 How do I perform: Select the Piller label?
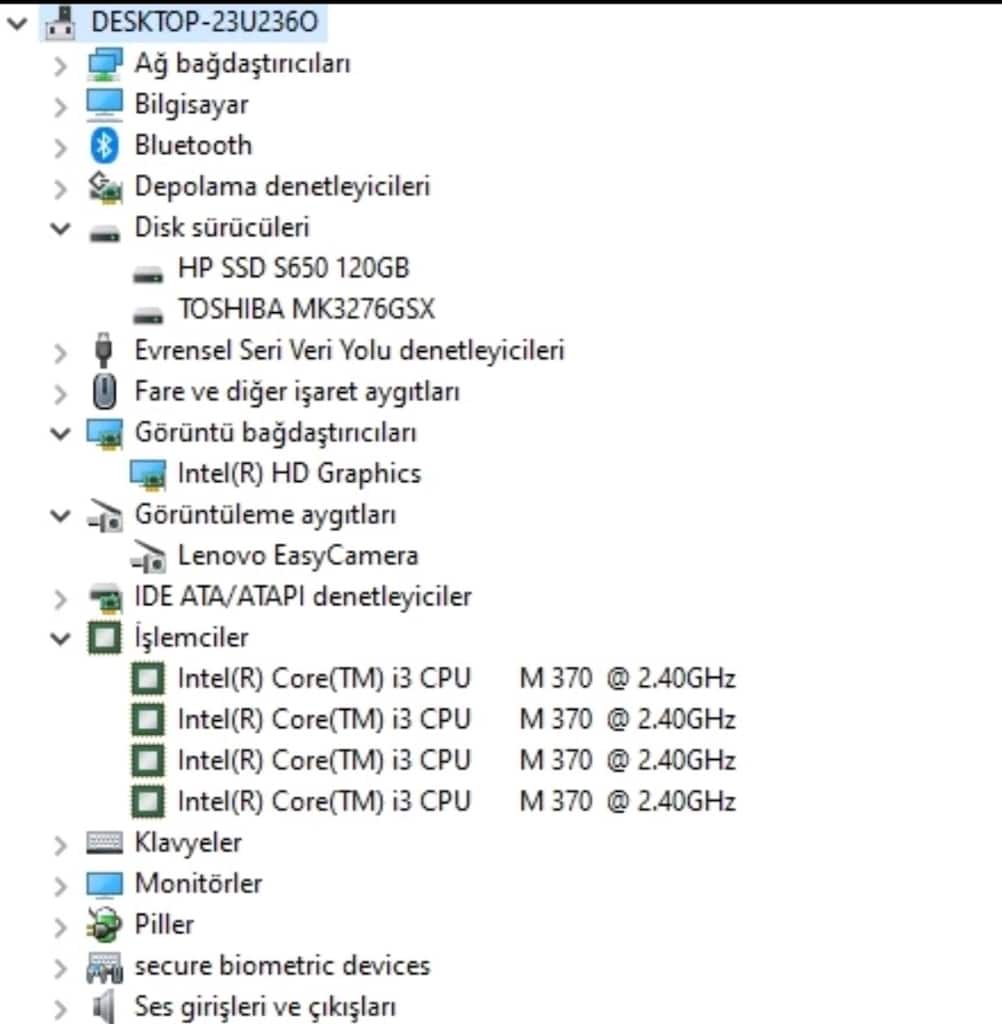pos(164,925)
